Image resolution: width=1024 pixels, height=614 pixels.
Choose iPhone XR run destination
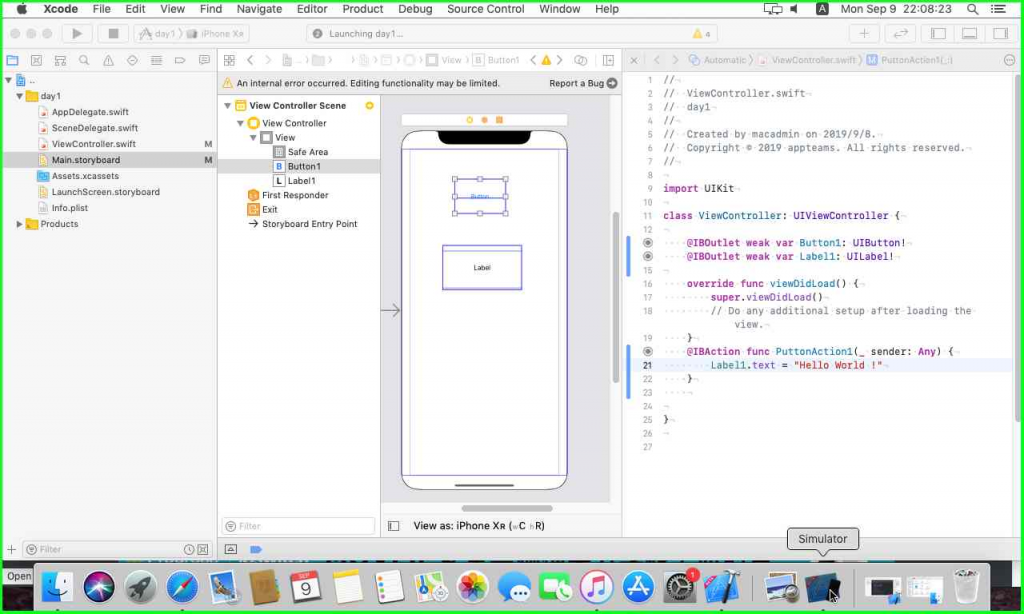[x=216, y=33]
